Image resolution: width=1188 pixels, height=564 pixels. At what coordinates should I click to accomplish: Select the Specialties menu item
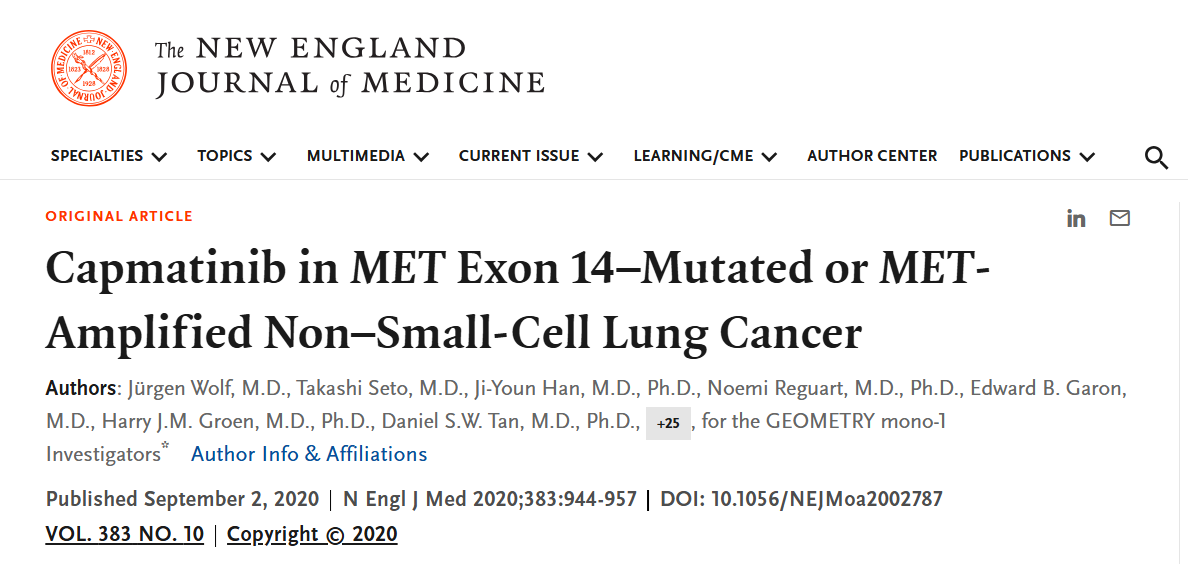[97, 156]
